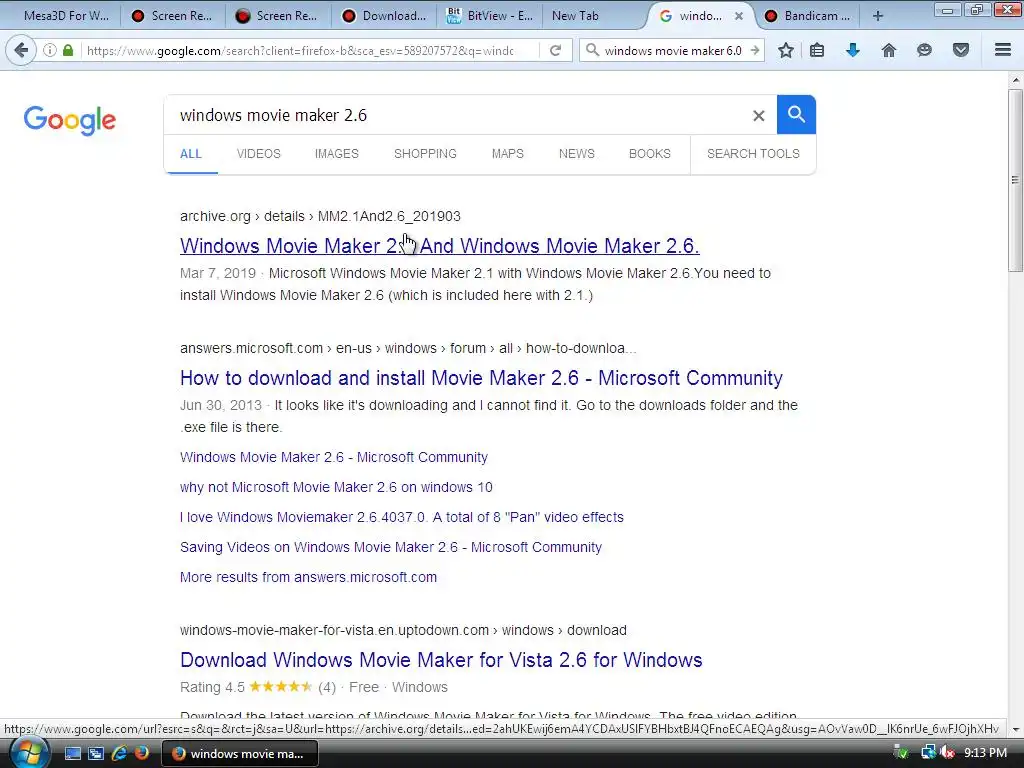Close the current Google search tab

(x=739, y=16)
